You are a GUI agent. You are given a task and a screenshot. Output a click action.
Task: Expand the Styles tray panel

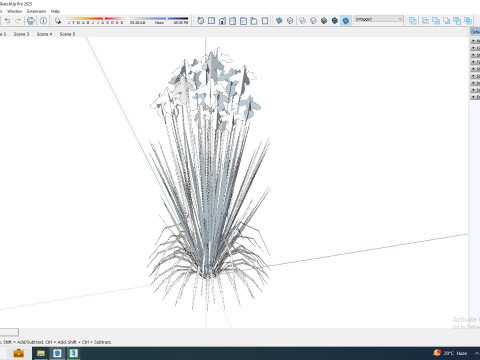click(x=475, y=55)
